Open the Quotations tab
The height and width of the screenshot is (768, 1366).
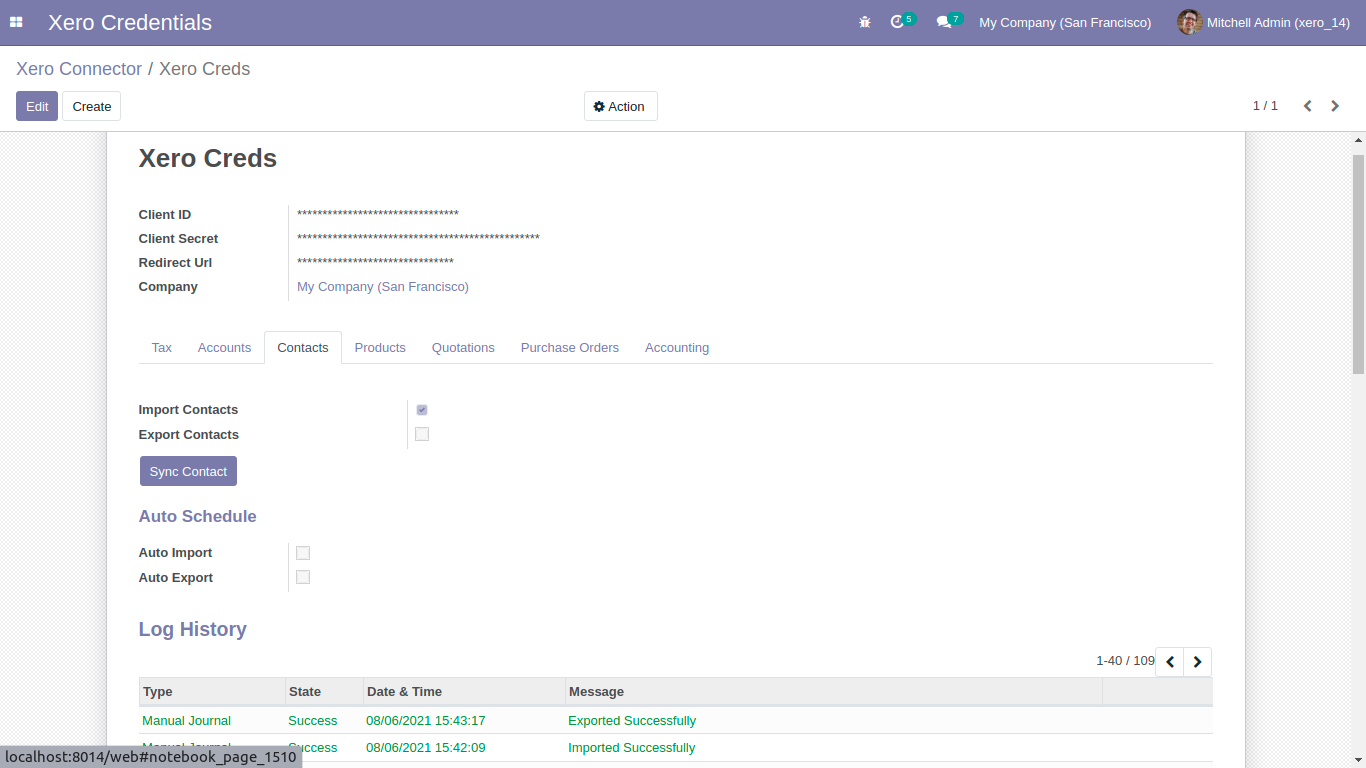click(x=463, y=348)
